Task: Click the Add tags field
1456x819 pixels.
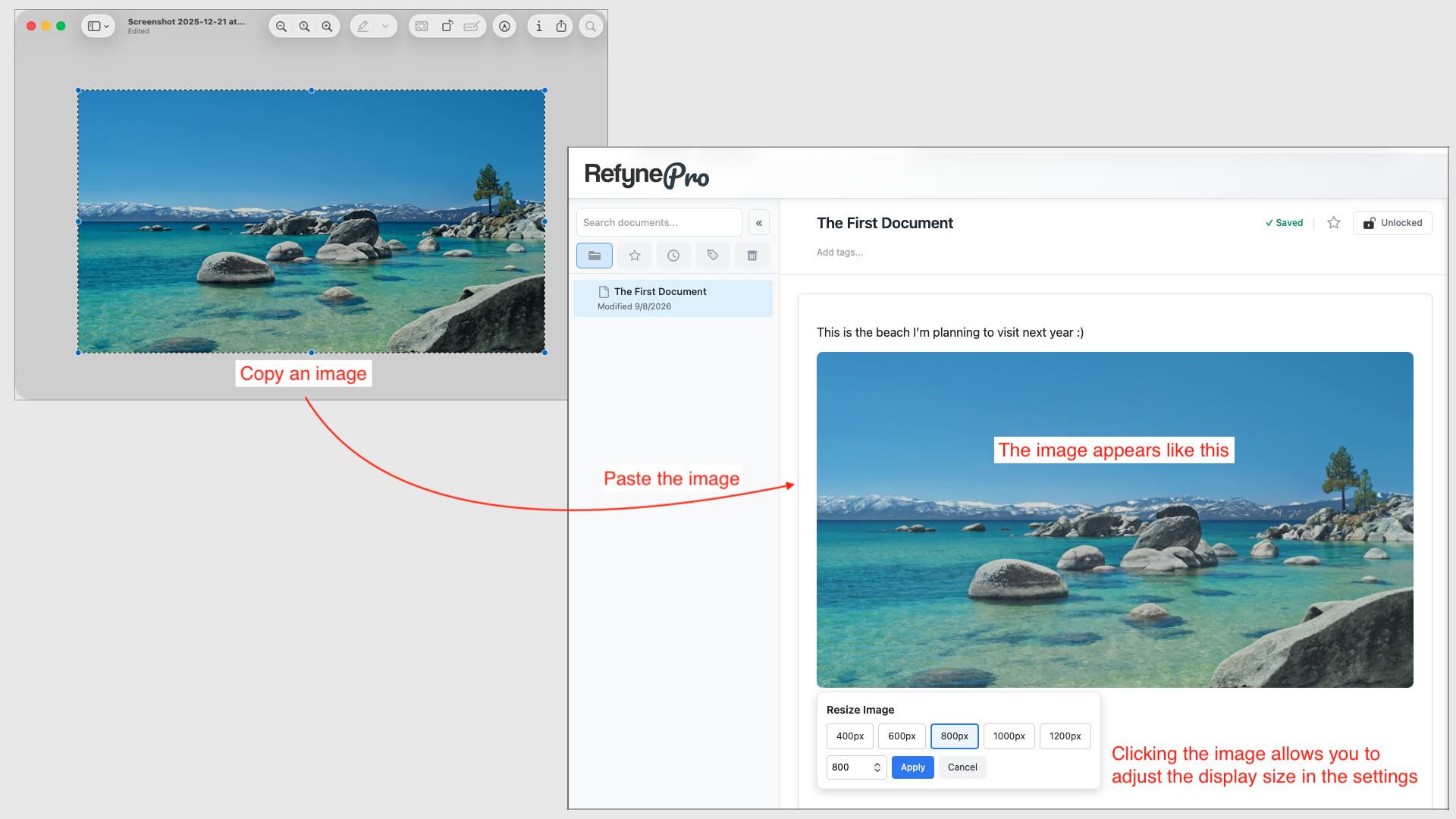Action: (x=839, y=253)
